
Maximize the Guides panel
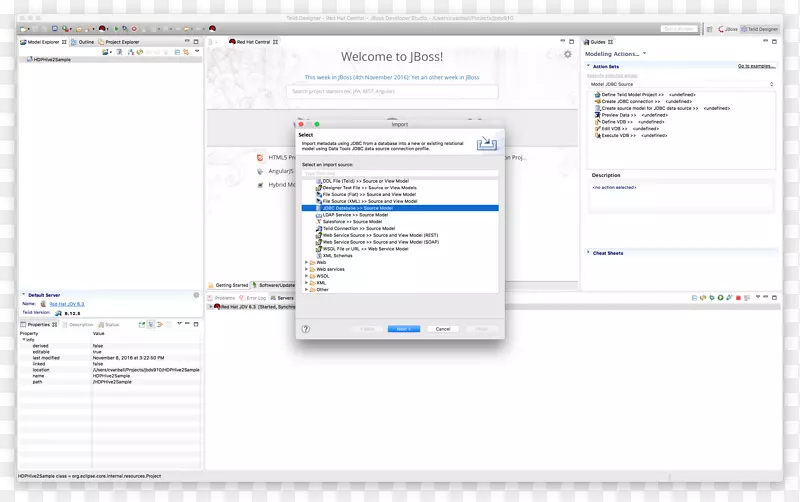(774, 42)
